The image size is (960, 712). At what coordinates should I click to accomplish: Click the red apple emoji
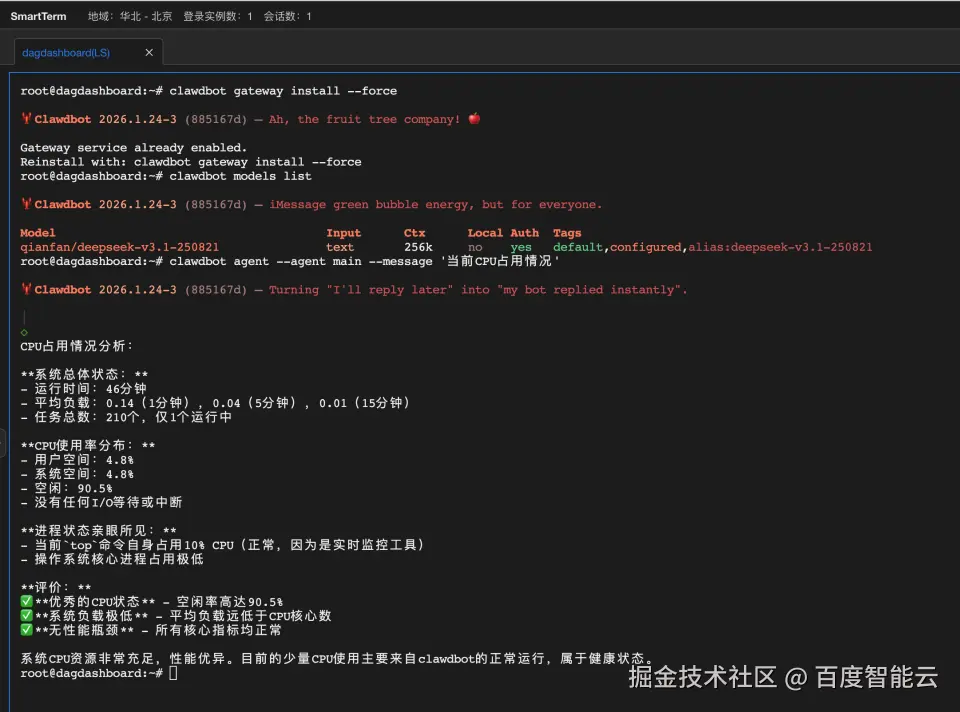pyautogui.click(x=474, y=118)
